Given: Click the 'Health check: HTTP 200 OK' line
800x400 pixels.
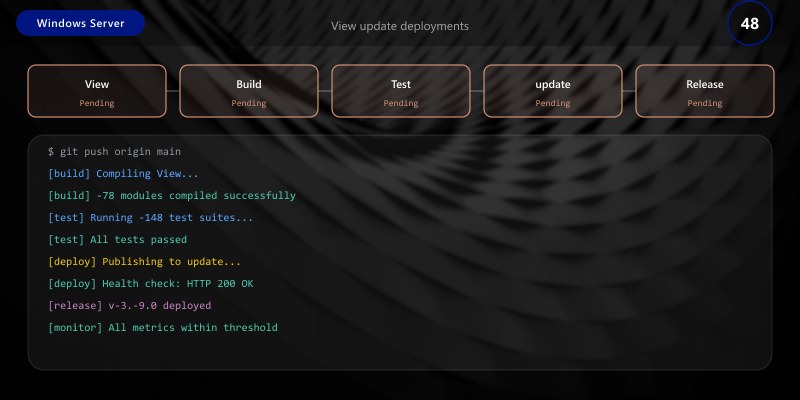Looking at the screenshot, I should (x=151, y=283).
